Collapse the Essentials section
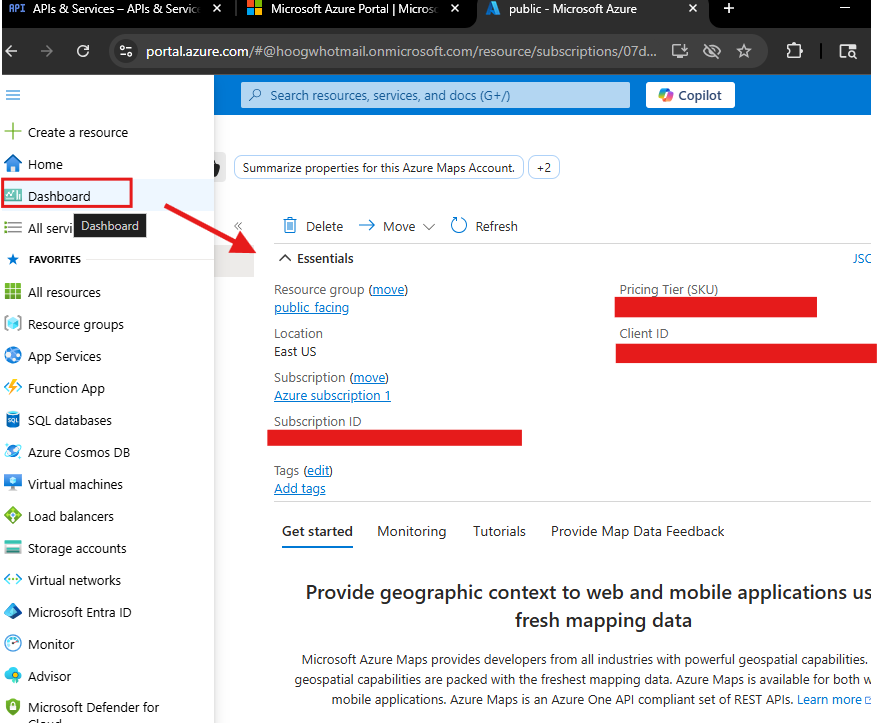 285,258
